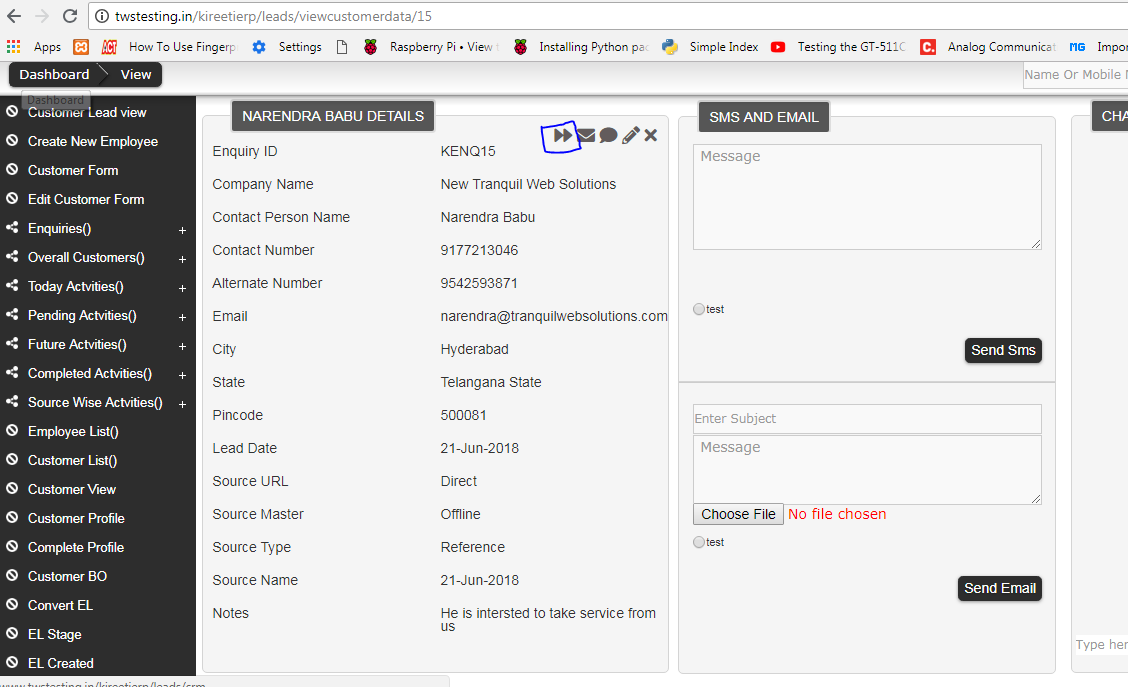Viewport: 1128px width, 687px height.
Task: Open Customer Profile in the sidebar
Action: (76, 518)
